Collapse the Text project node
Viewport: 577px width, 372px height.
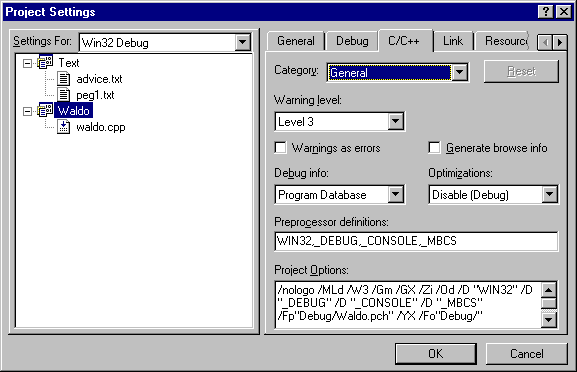(x=27, y=63)
